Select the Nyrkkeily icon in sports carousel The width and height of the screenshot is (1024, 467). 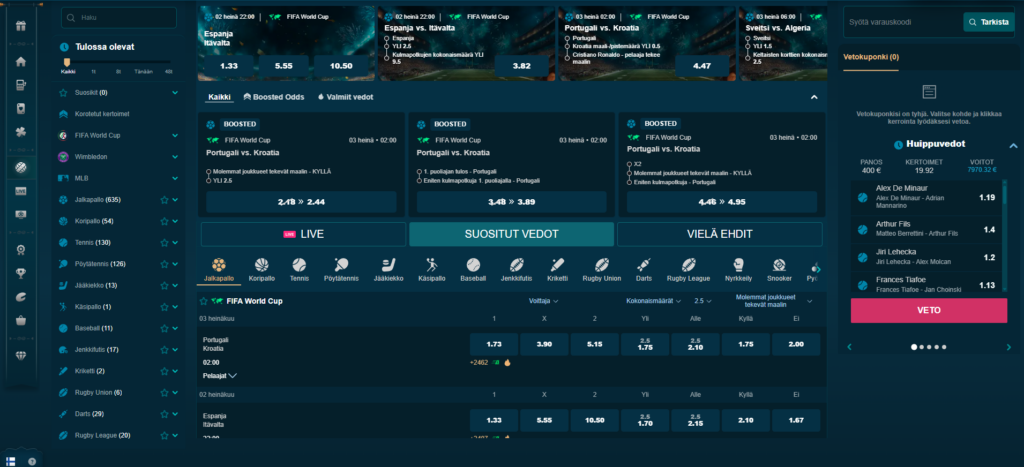739,265
